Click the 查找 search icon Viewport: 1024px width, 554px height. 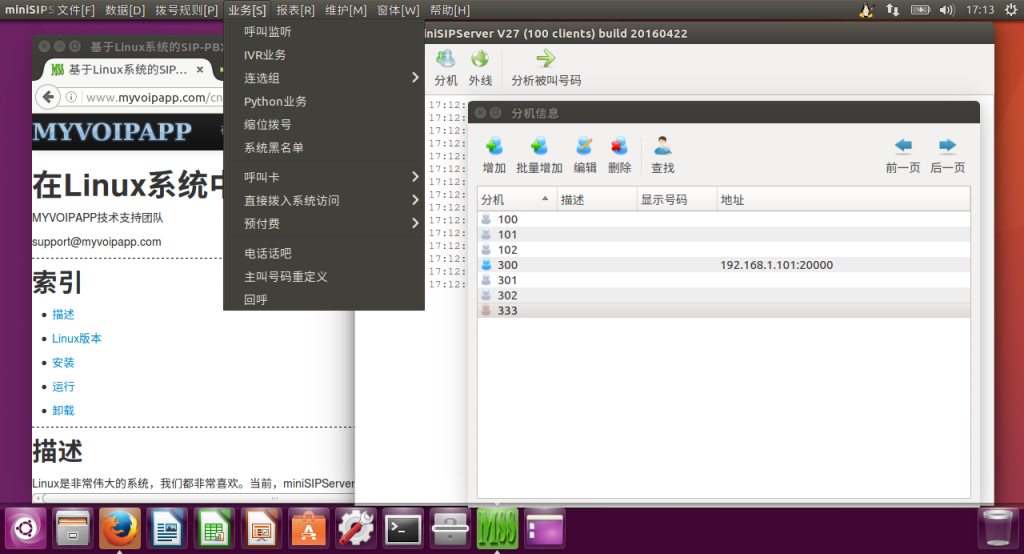coord(662,147)
